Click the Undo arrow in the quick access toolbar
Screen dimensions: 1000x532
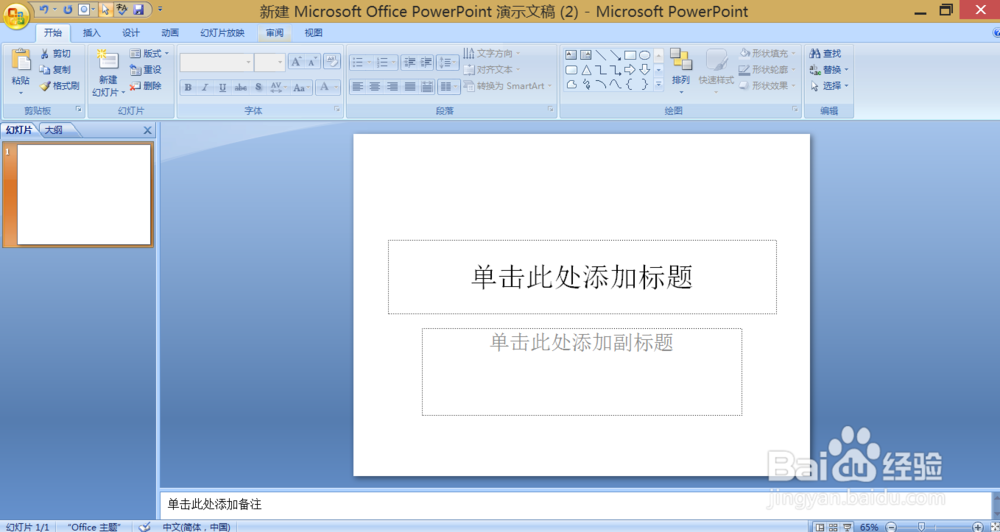(x=43, y=10)
